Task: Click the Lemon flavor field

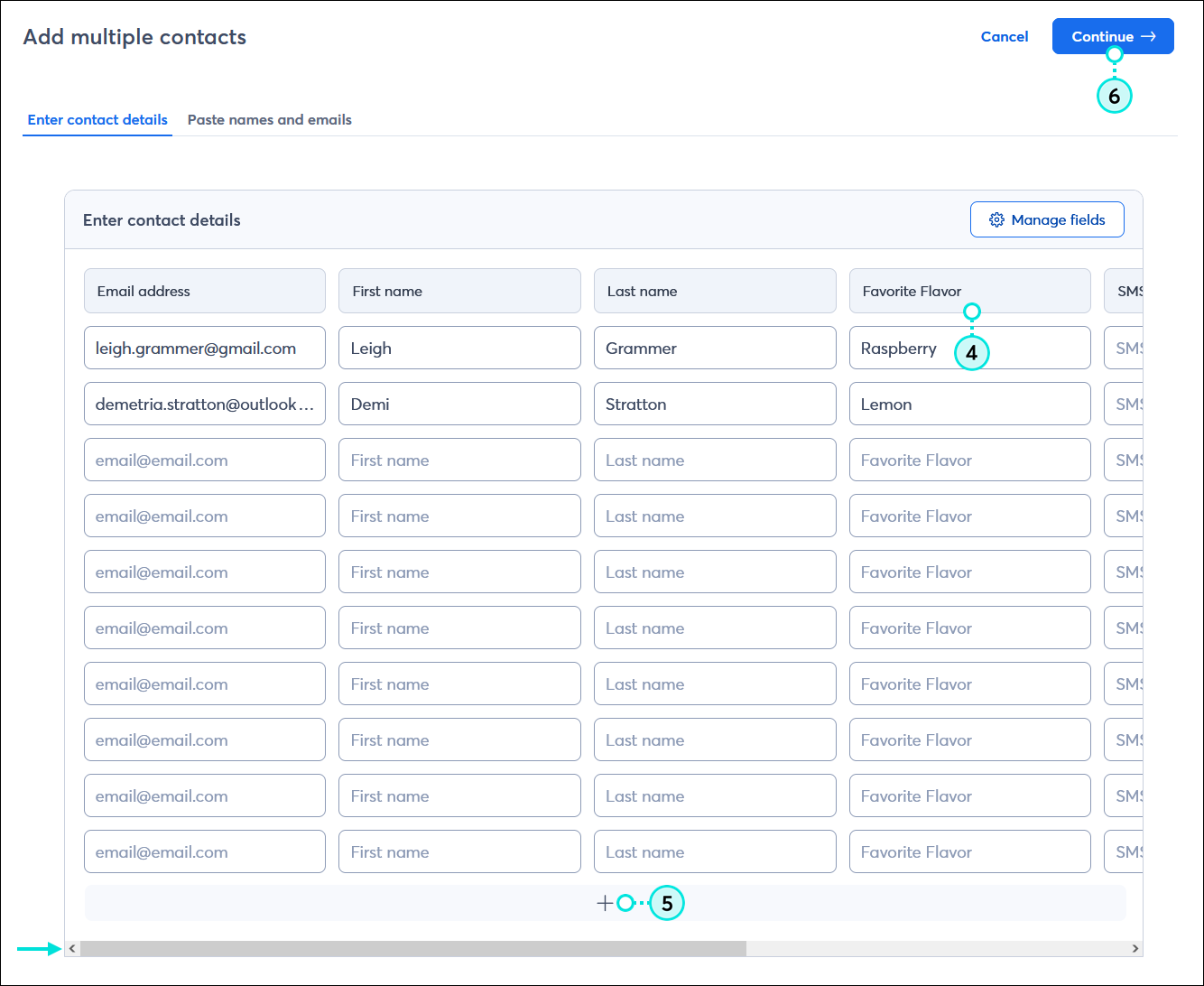Action: [x=970, y=404]
